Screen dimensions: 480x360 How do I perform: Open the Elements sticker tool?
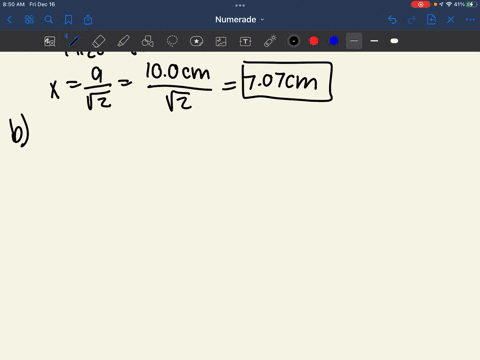pos(196,41)
